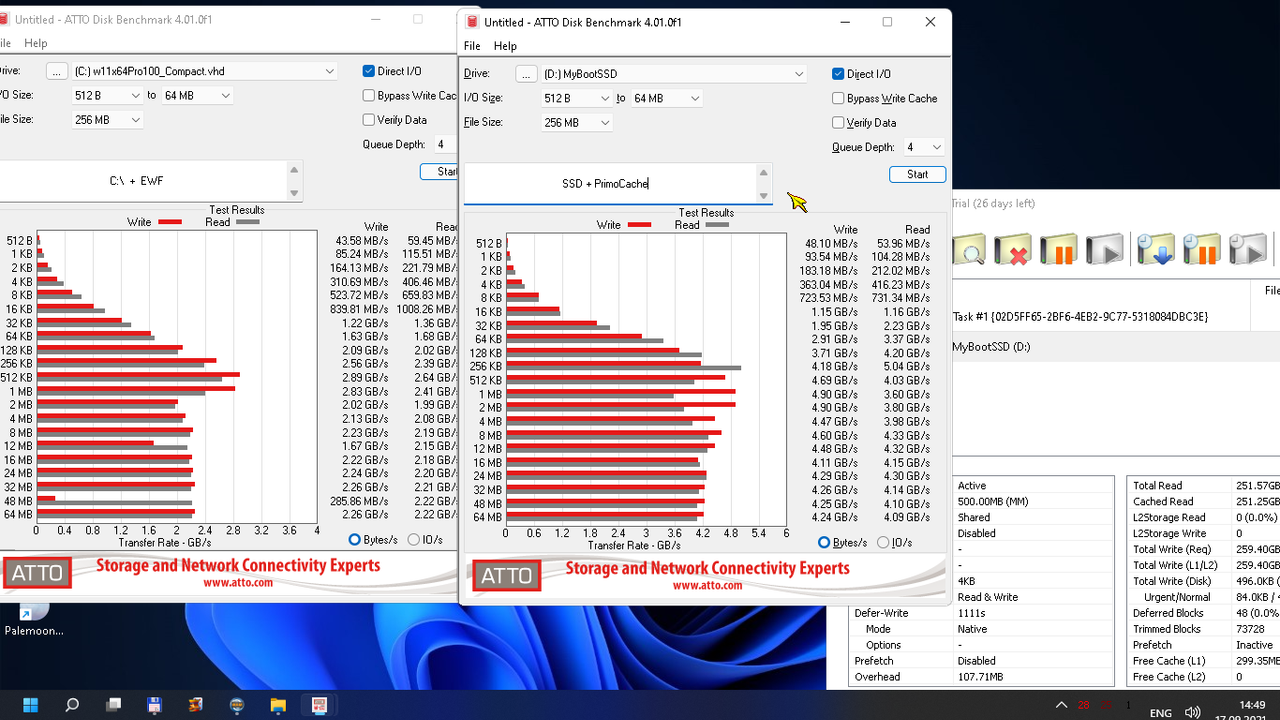Select IO/s radio in front window
The height and width of the screenshot is (720, 1280).
coord(883,542)
